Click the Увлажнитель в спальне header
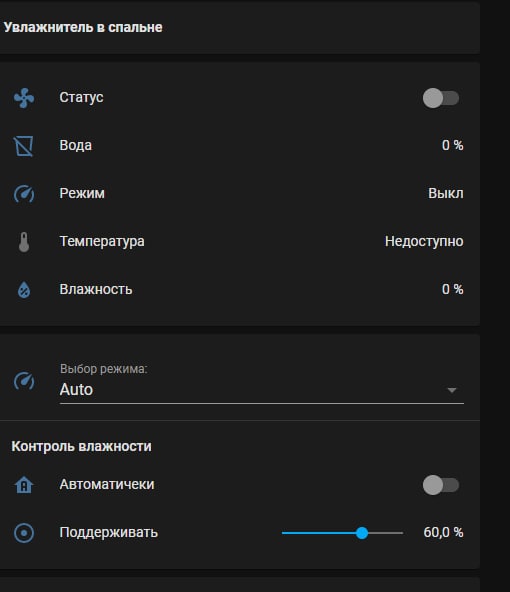 [x=83, y=28]
